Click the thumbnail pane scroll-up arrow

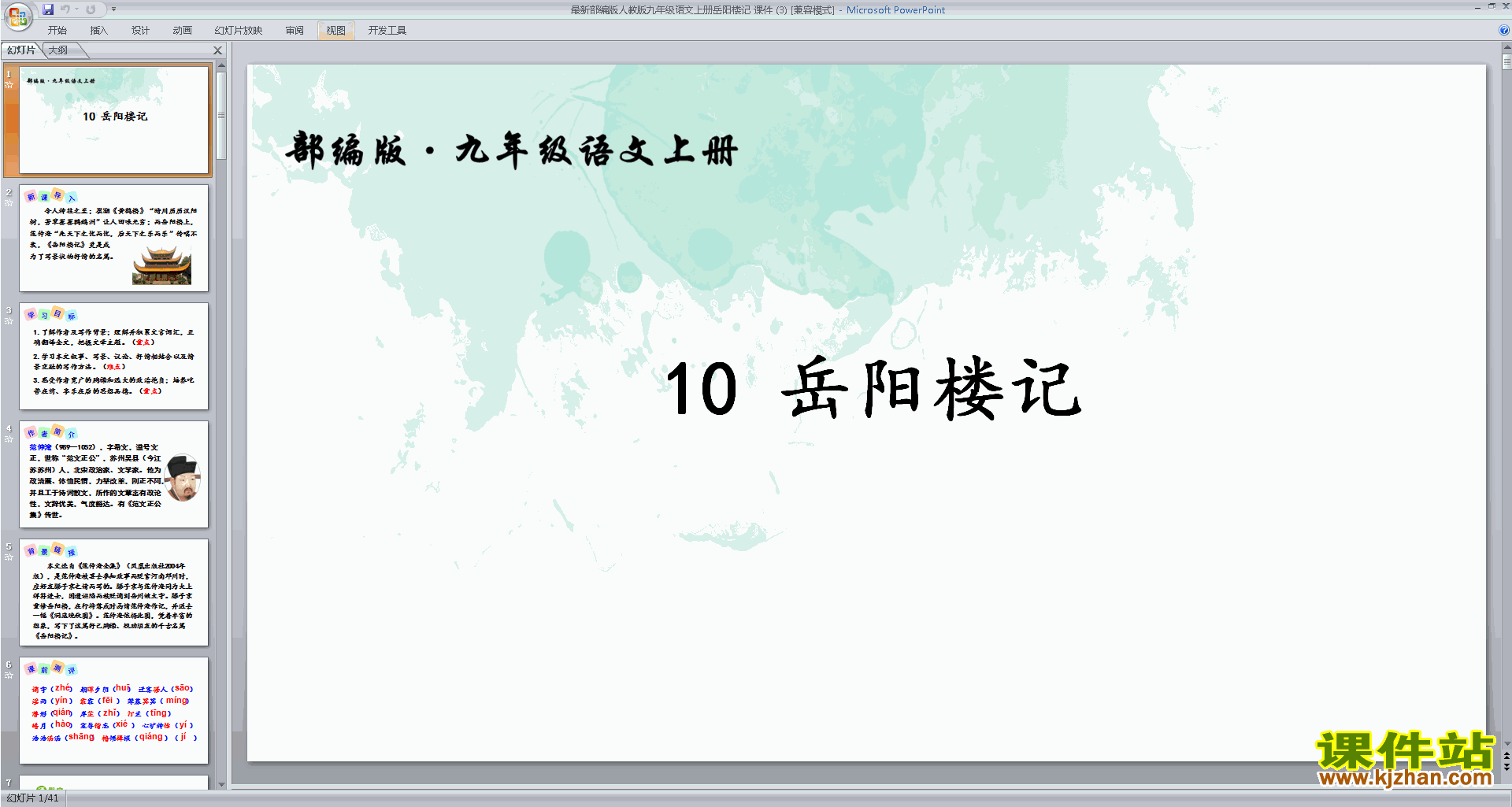tap(221, 65)
